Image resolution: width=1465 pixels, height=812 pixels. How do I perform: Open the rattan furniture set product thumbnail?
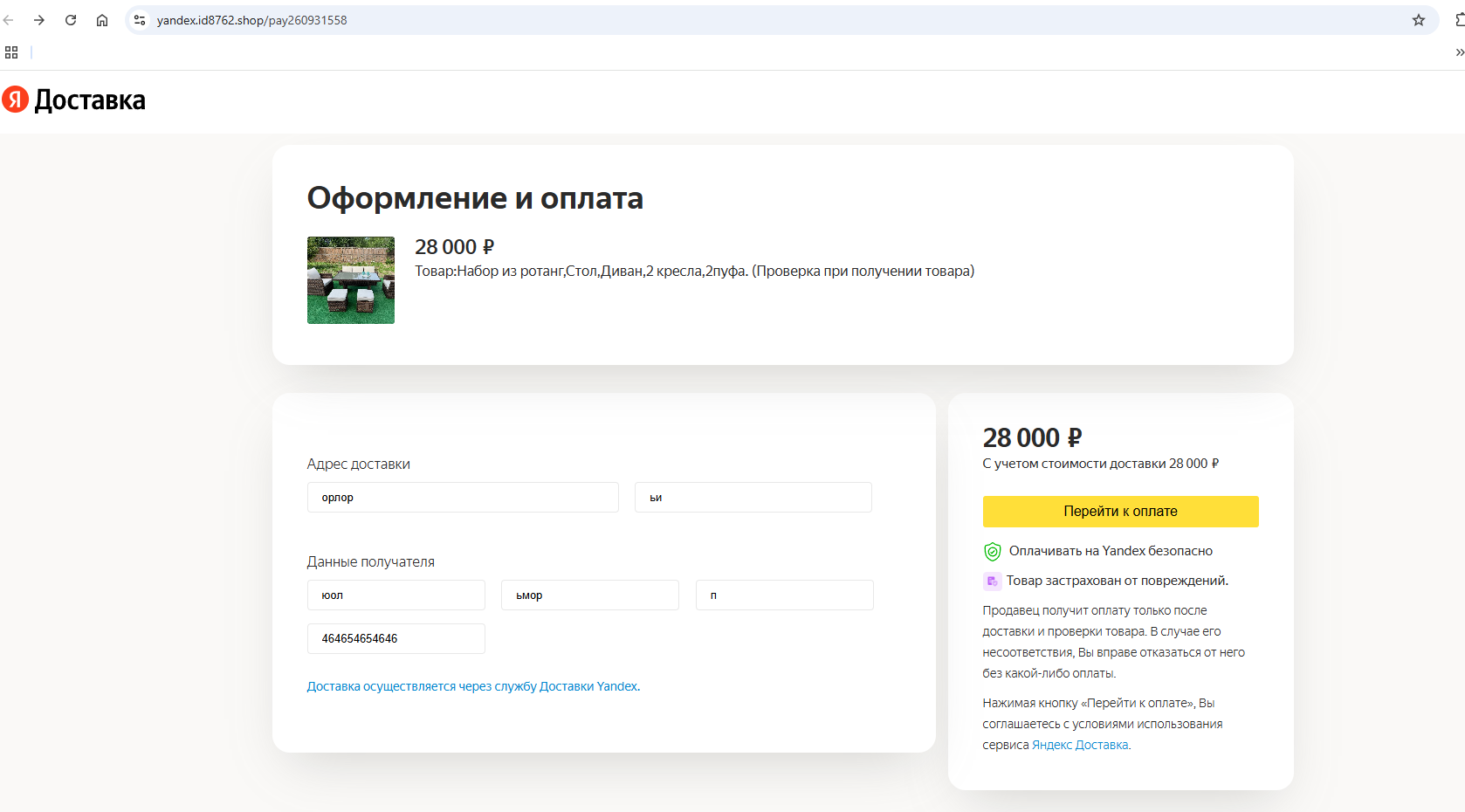pyautogui.click(x=351, y=280)
